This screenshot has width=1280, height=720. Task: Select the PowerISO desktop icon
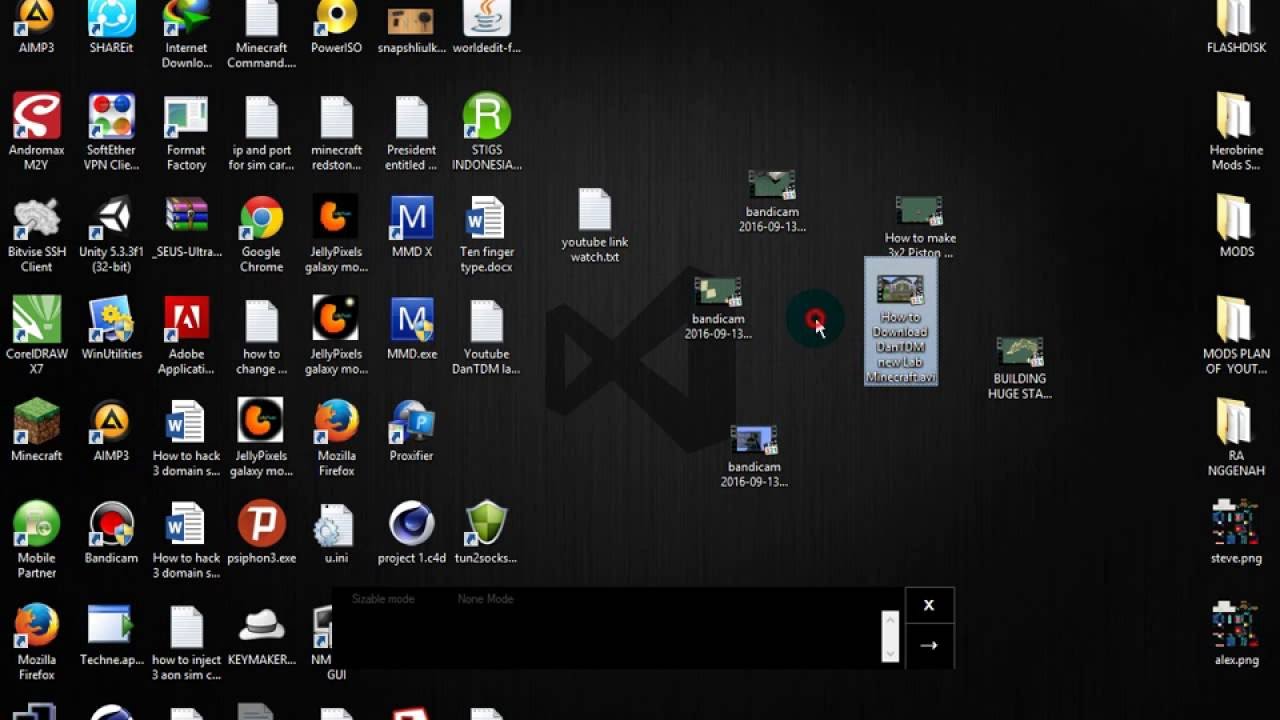[336, 28]
